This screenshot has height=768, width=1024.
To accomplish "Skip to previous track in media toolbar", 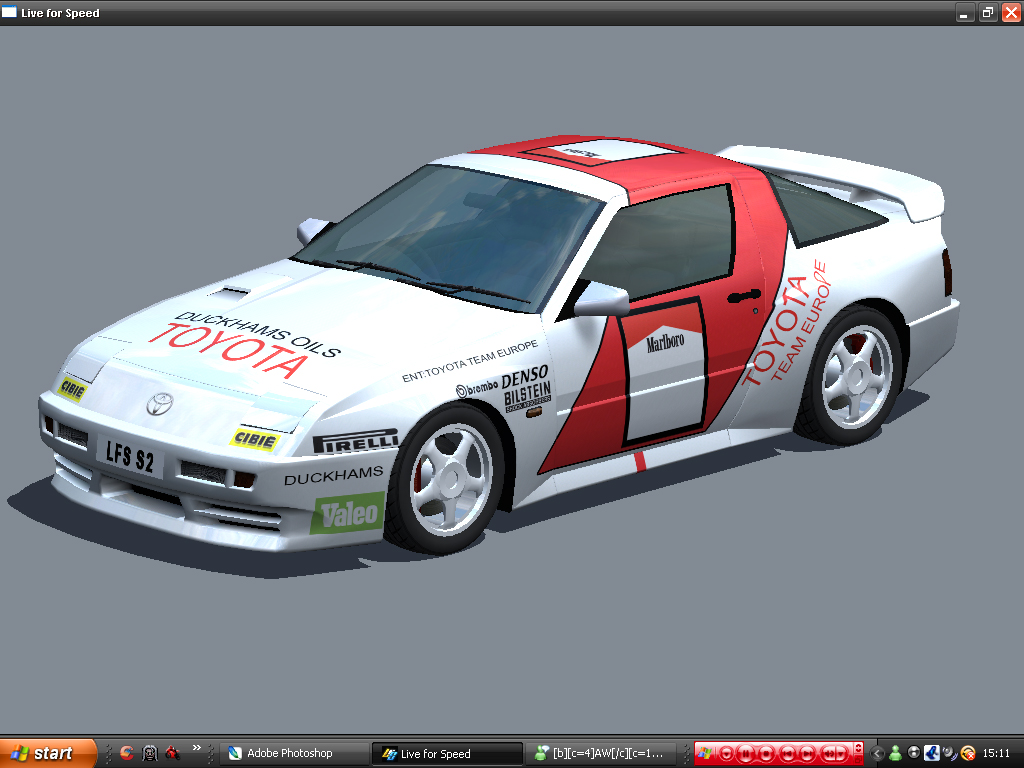I will [788, 754].
